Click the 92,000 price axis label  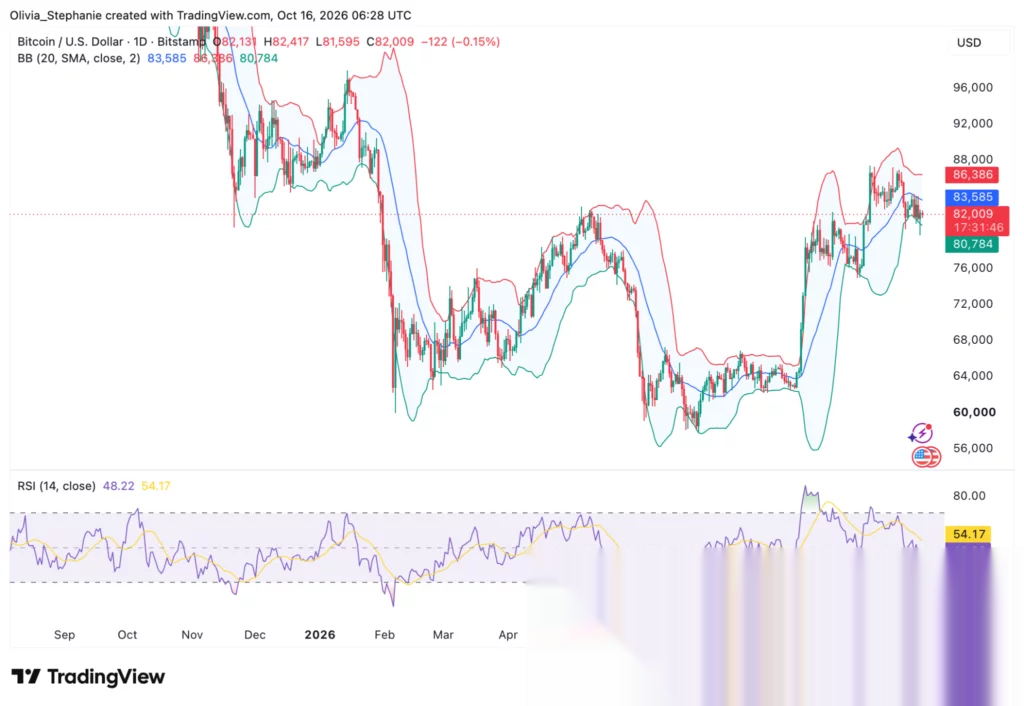(x=972, y=123)
